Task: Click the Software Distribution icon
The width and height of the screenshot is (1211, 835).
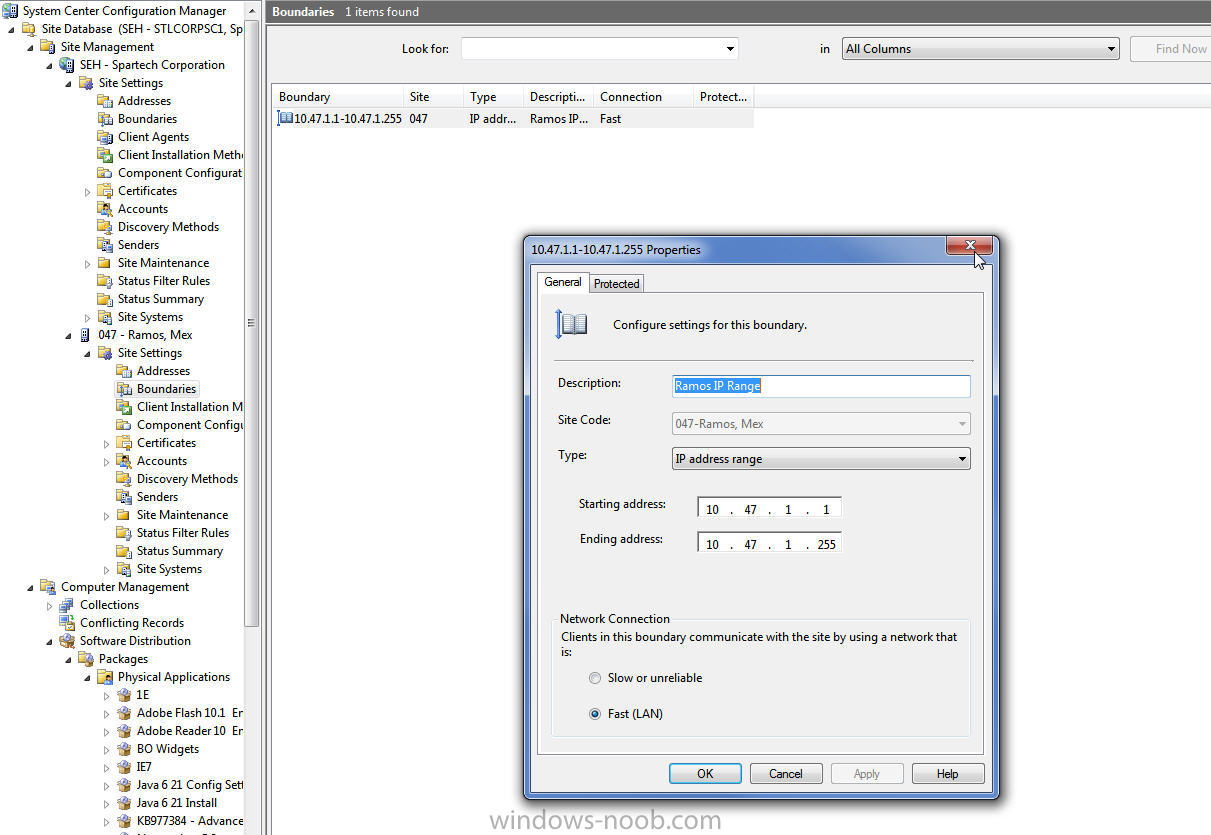Action: pyautogui.click(x=67, y=641)
